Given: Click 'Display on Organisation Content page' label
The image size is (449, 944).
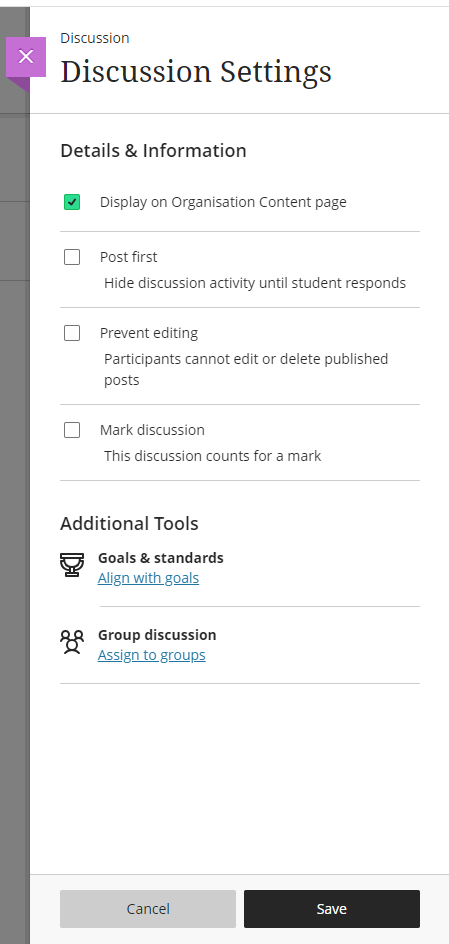Looking at the screenshot, I should (x=223, y=202).
